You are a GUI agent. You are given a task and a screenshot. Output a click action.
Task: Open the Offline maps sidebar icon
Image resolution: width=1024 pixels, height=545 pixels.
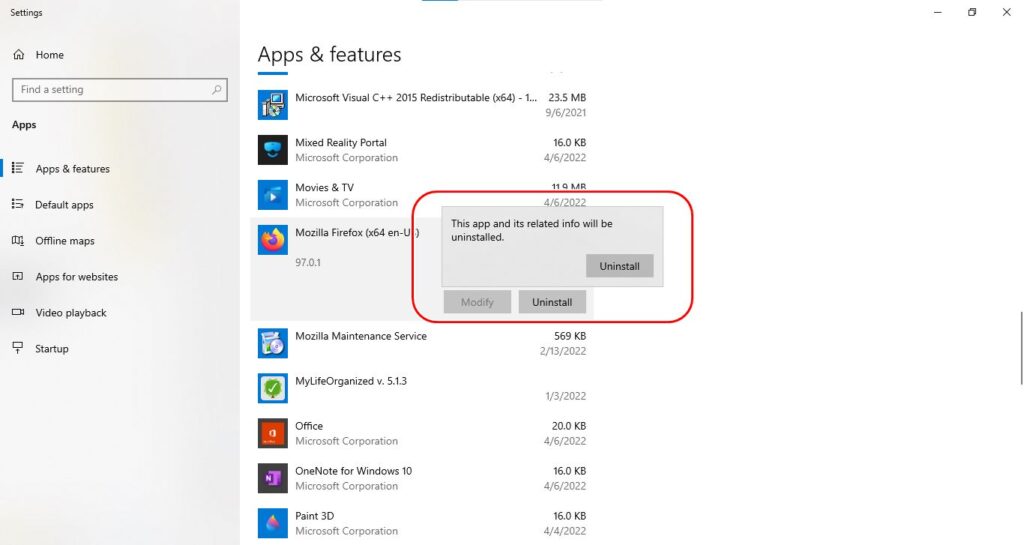point(18,240)
